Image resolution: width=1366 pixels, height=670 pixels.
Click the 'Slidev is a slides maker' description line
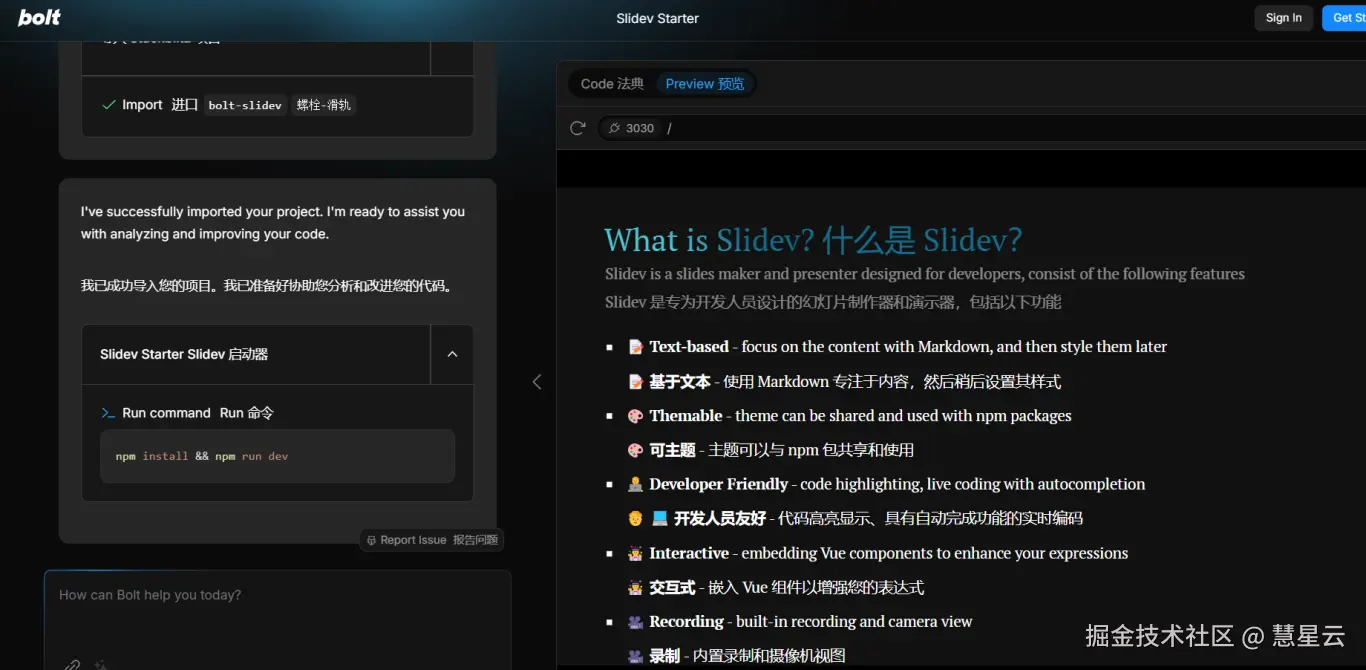coord(925,274)
